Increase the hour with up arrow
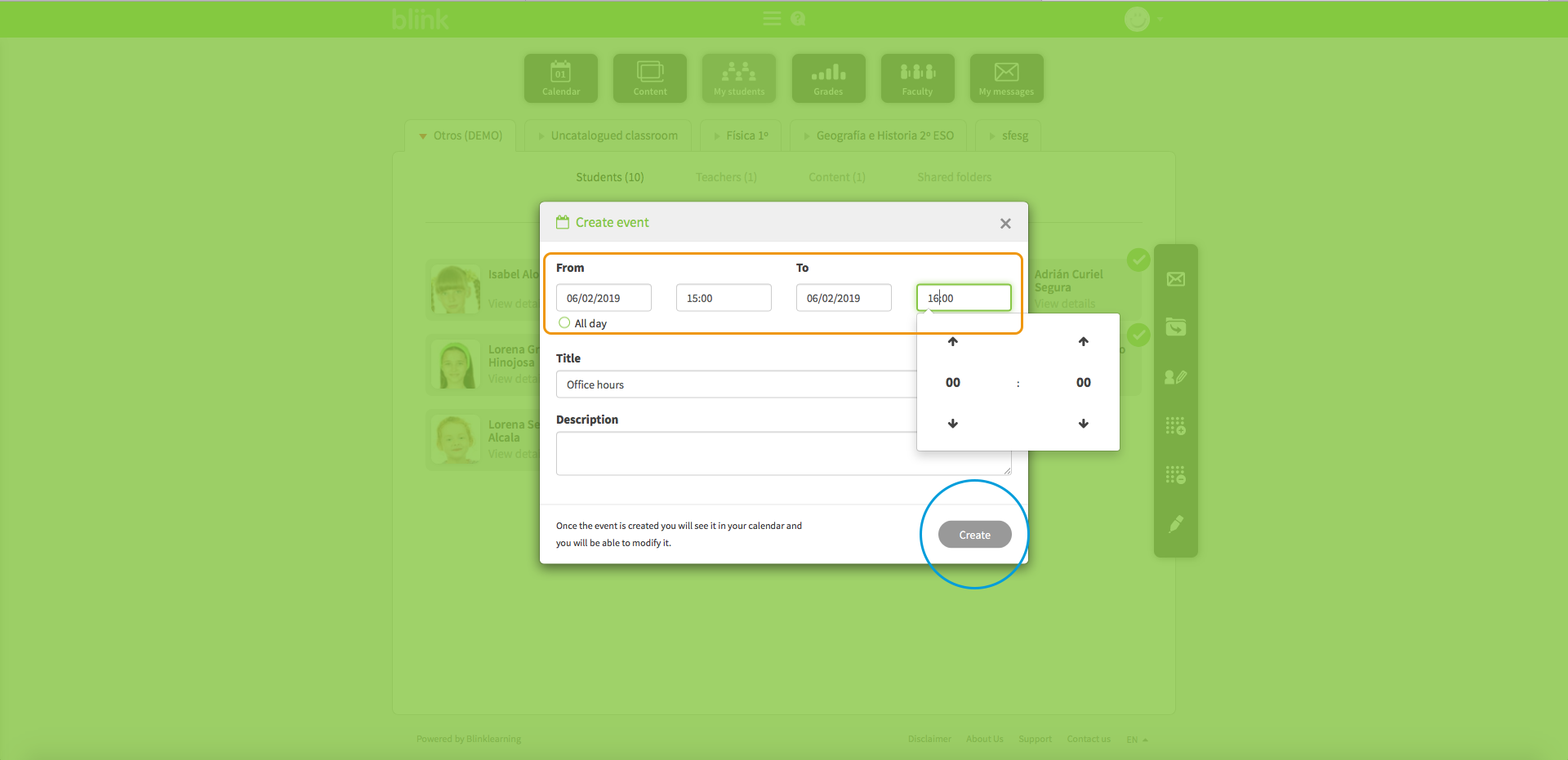1568x760 pixels. pyautogui.click(x=952, y=341)
